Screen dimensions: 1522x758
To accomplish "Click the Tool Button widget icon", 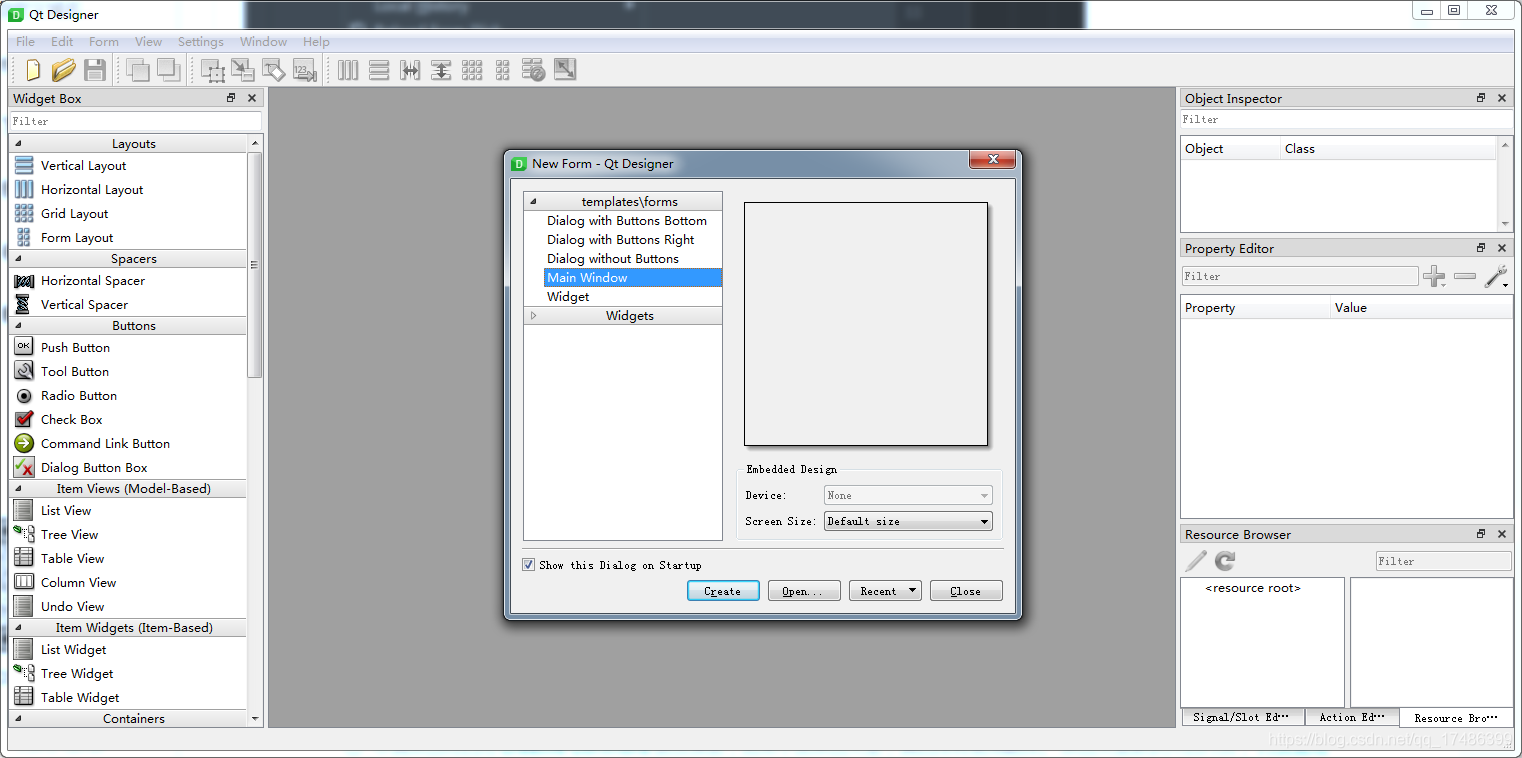I will (24, 370).
